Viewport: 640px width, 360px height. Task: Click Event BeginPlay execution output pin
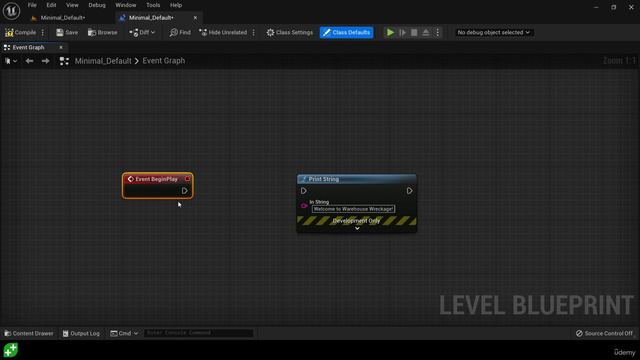click(x=184, y=191)
